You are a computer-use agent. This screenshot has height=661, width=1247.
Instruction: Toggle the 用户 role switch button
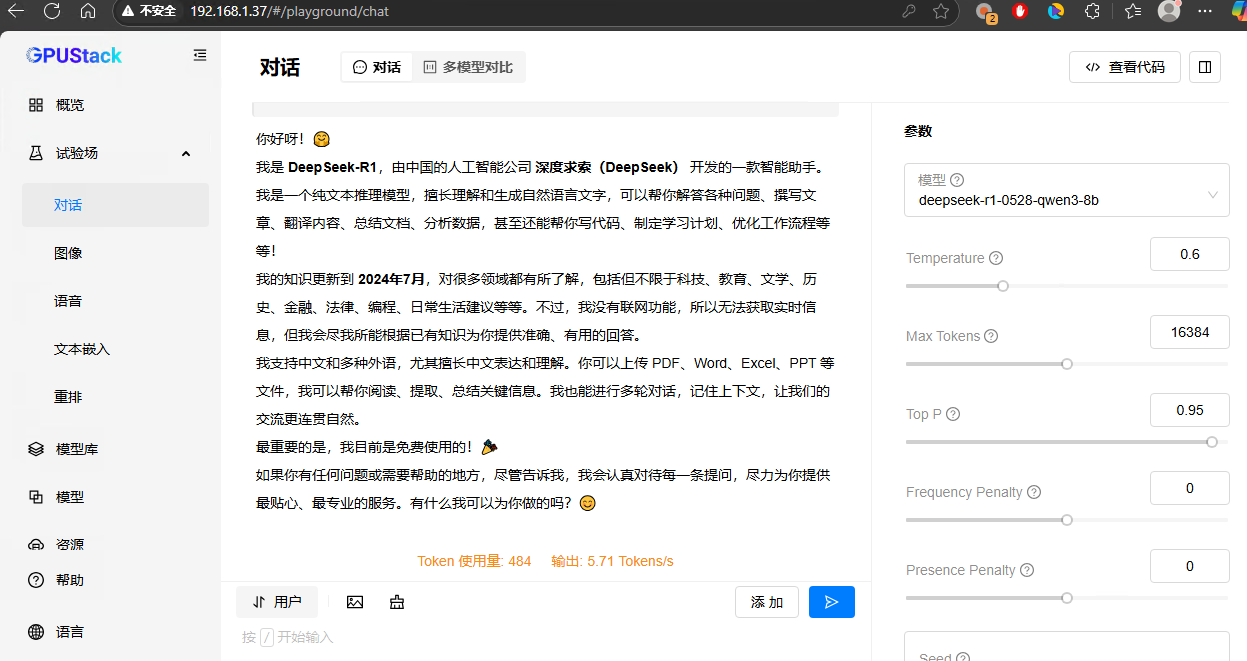click(x=277, y=602)
